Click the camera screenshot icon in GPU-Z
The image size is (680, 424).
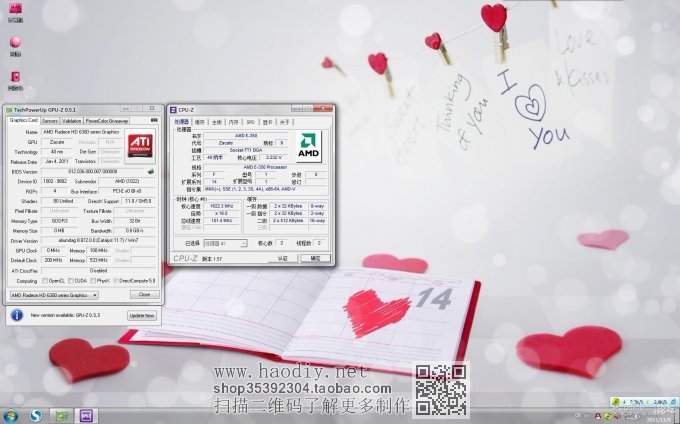coord(153,120)
